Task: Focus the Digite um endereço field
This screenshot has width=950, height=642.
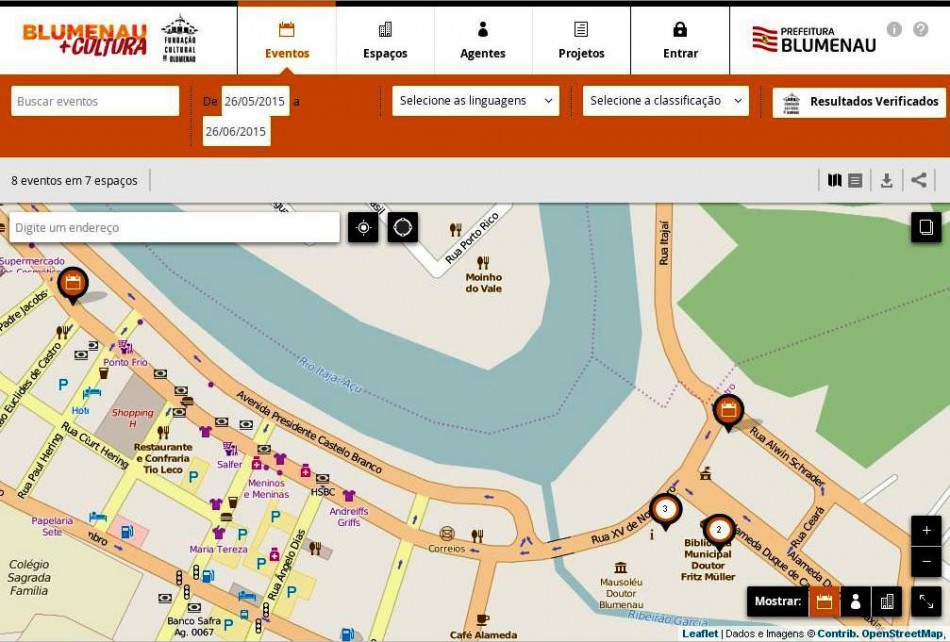Action: click(174, 228)
